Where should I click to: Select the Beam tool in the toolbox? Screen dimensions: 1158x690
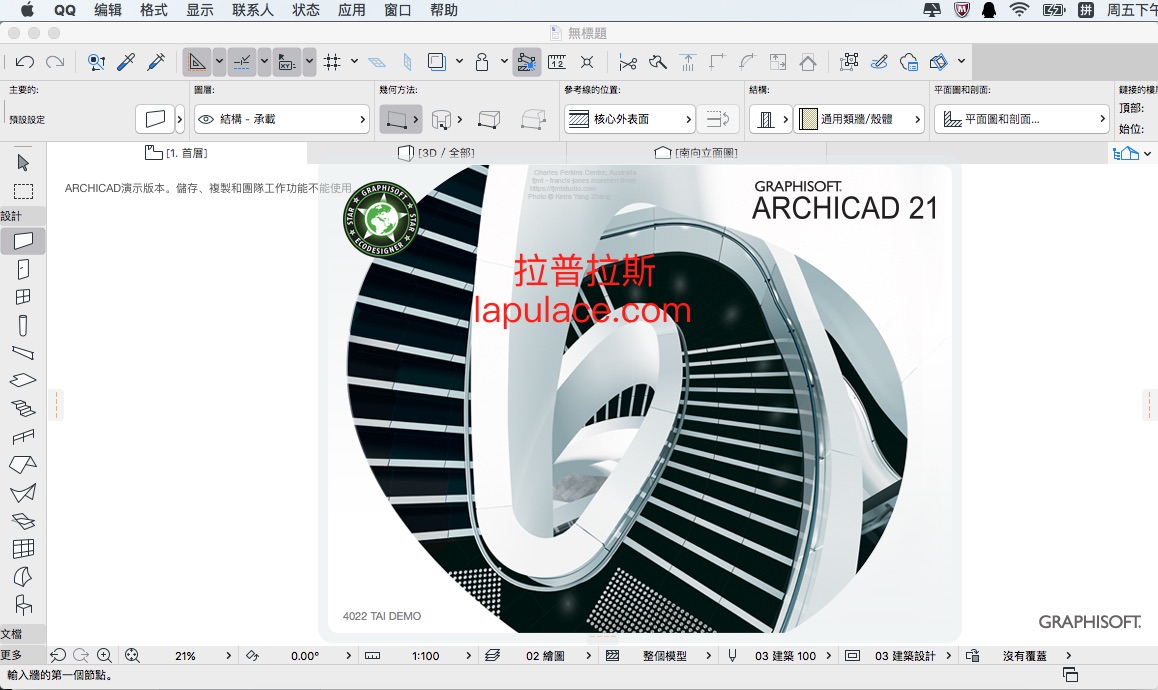point(23,352)
